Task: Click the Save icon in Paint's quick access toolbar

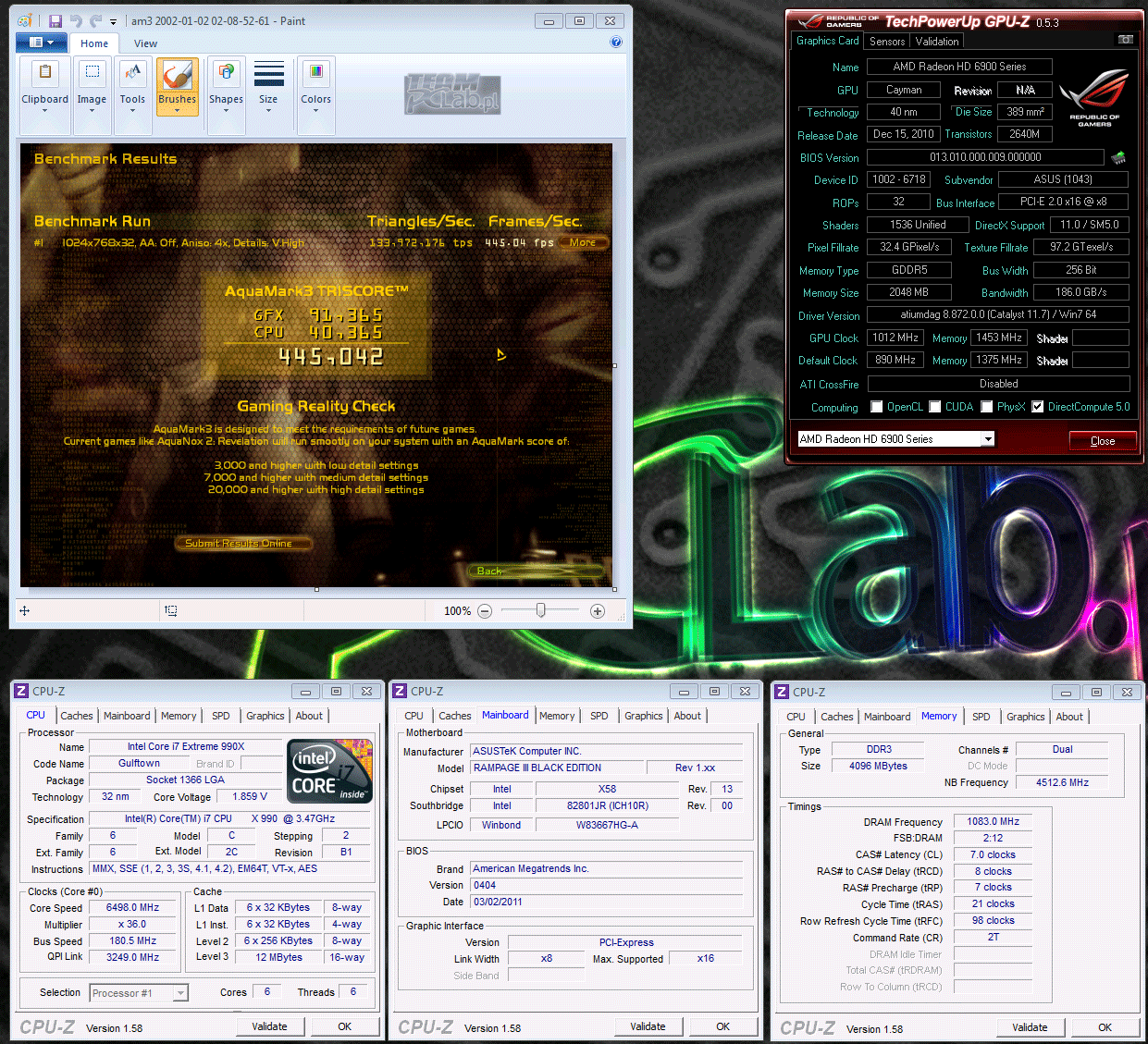Action: 56,21
